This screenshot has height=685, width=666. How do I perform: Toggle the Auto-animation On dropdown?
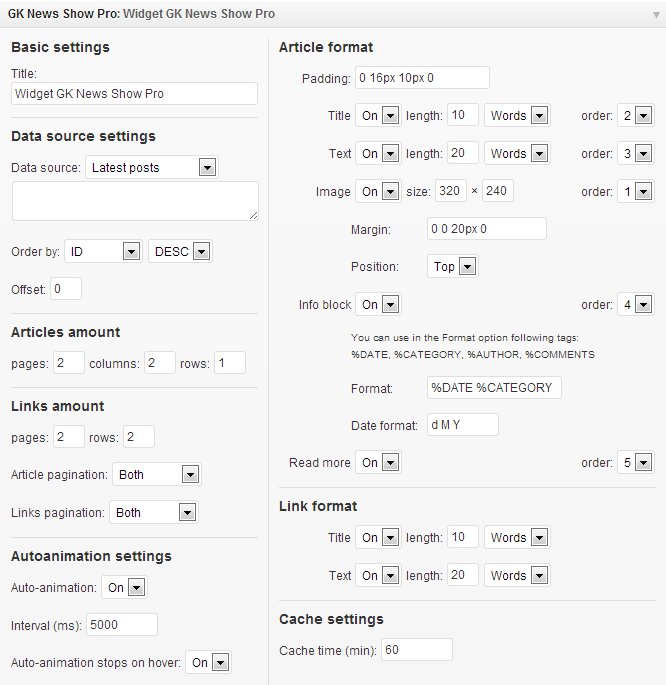[x=124, y=588]
